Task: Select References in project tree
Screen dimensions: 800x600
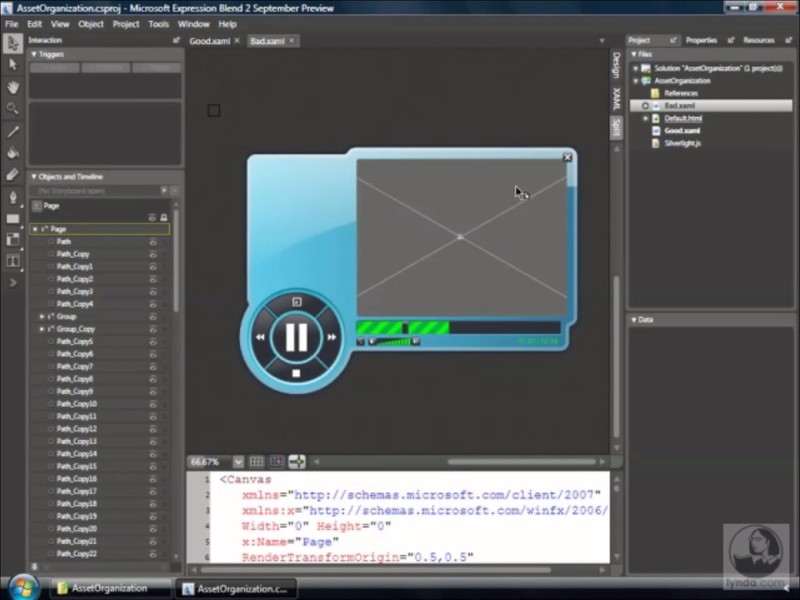Action: (681, 93)
